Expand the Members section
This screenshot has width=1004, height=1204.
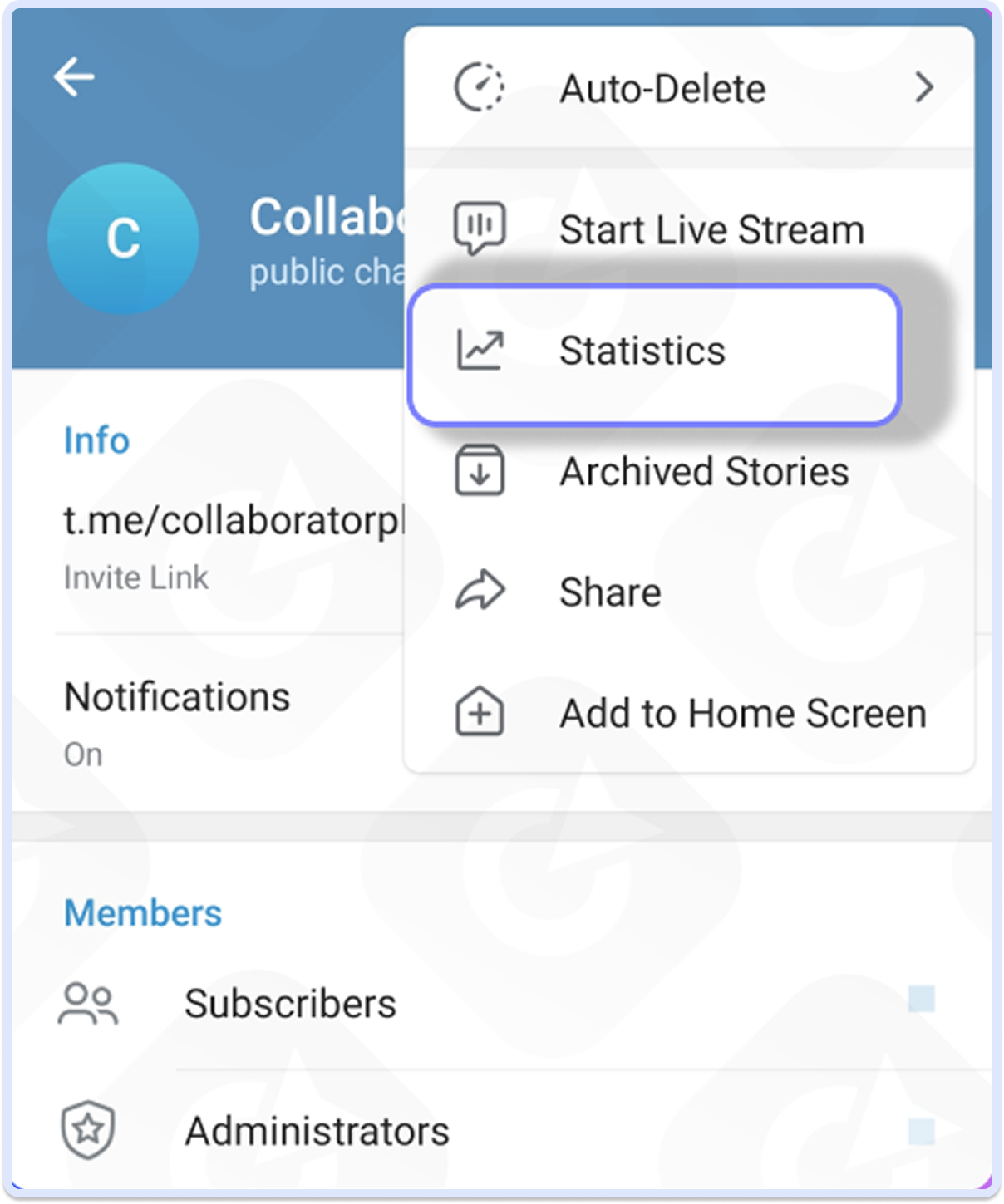[x=143, y=912]
